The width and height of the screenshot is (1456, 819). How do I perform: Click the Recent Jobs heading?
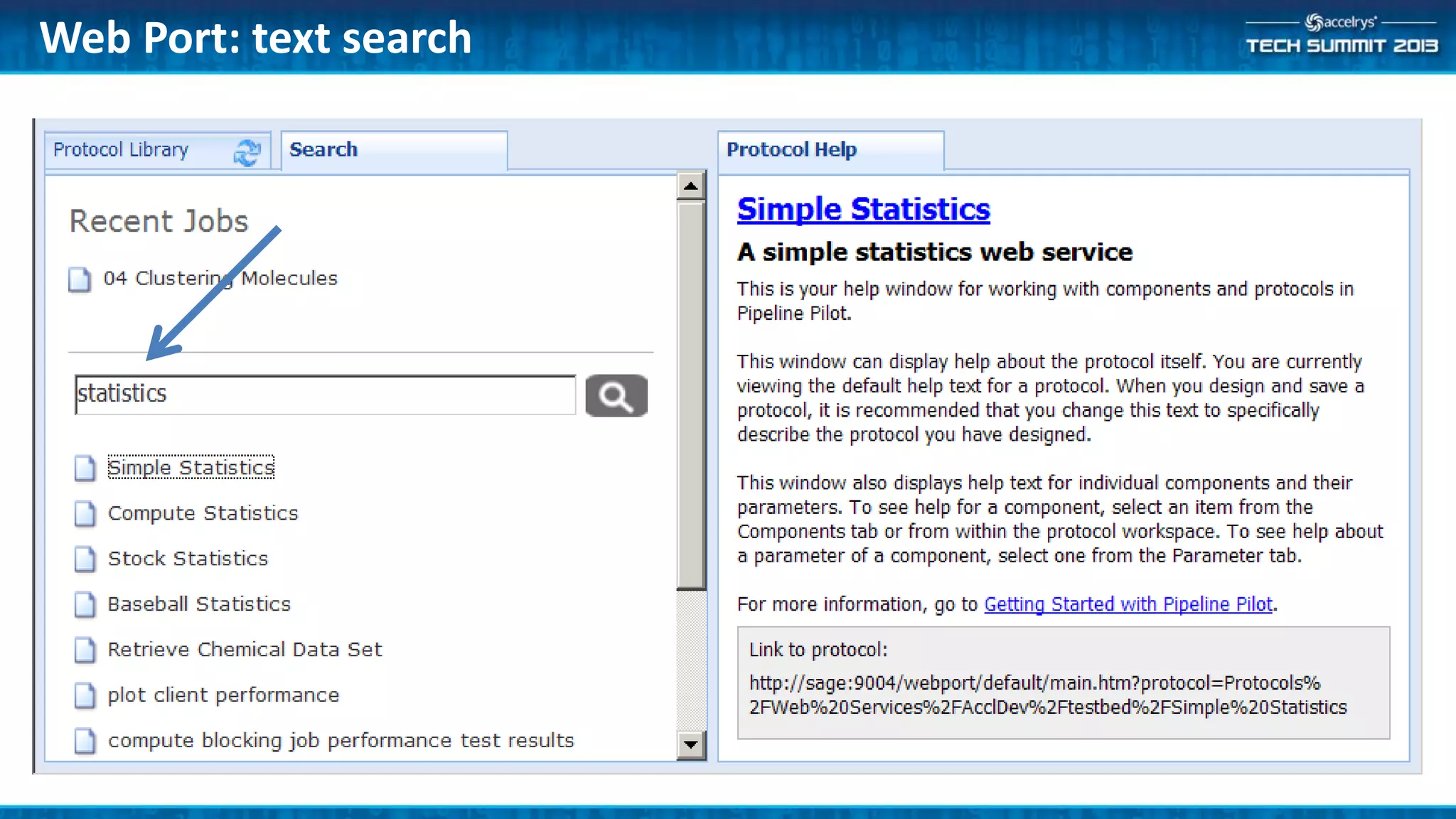[x=159, y=221]
